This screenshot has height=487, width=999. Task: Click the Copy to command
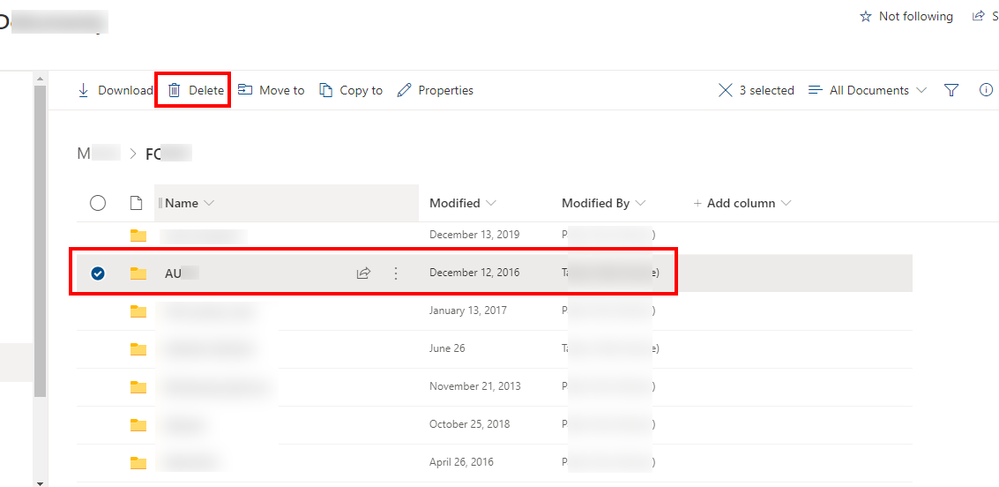coord(351,90)
